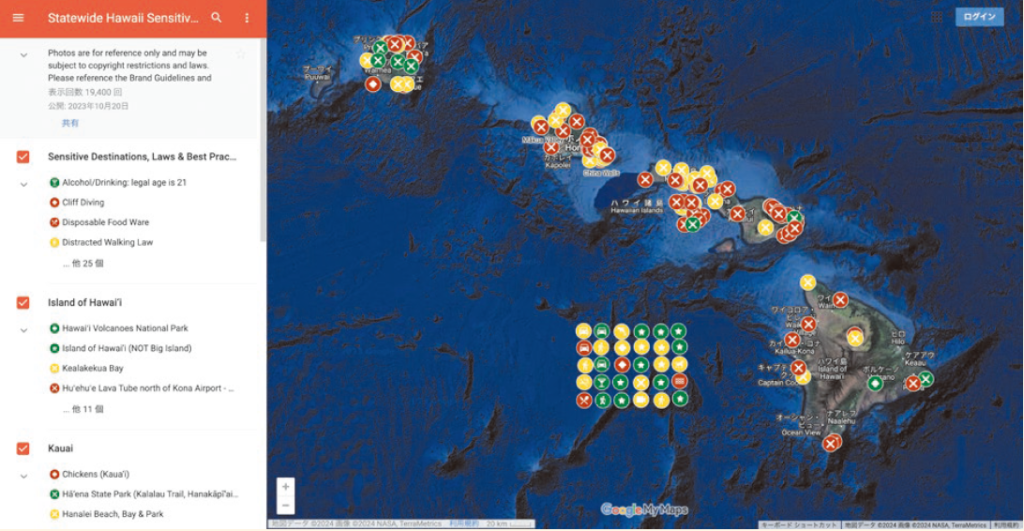Click the 共有 share link

pos(70,123)
